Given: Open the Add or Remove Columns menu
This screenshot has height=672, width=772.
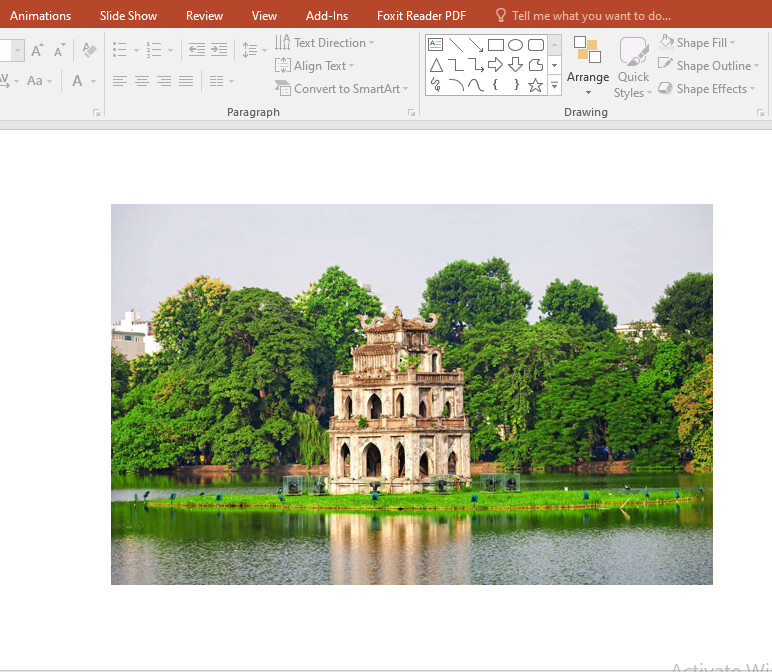Looking at the screenshot, I should click(x=221, y=81).
